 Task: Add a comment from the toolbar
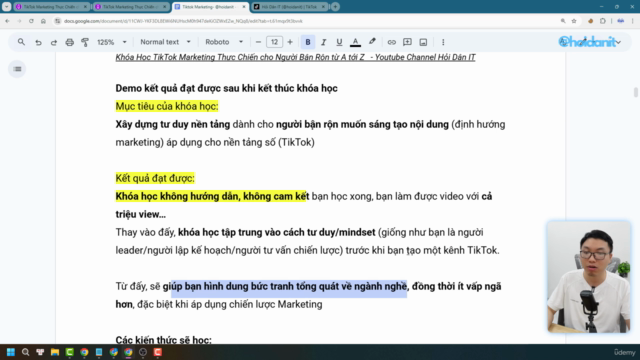[407, 42]
